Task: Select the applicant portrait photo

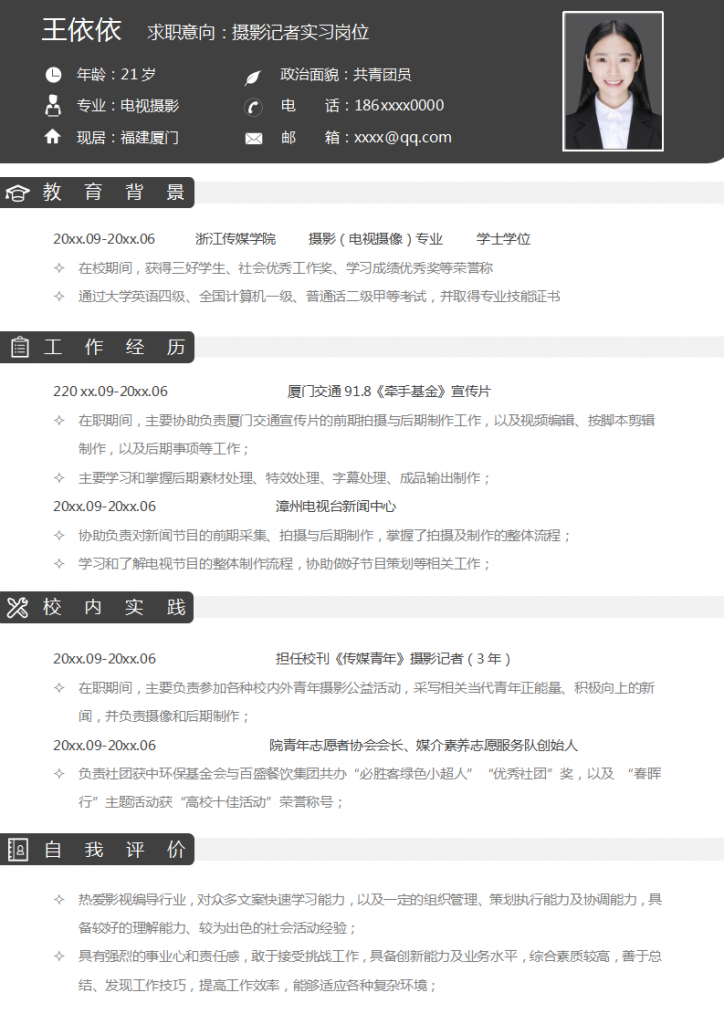Action: 612,81
